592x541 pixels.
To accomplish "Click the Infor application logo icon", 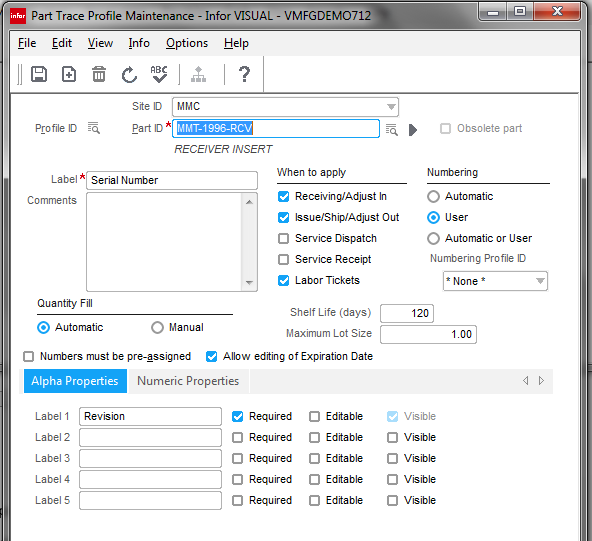I will tap(18, 16).
